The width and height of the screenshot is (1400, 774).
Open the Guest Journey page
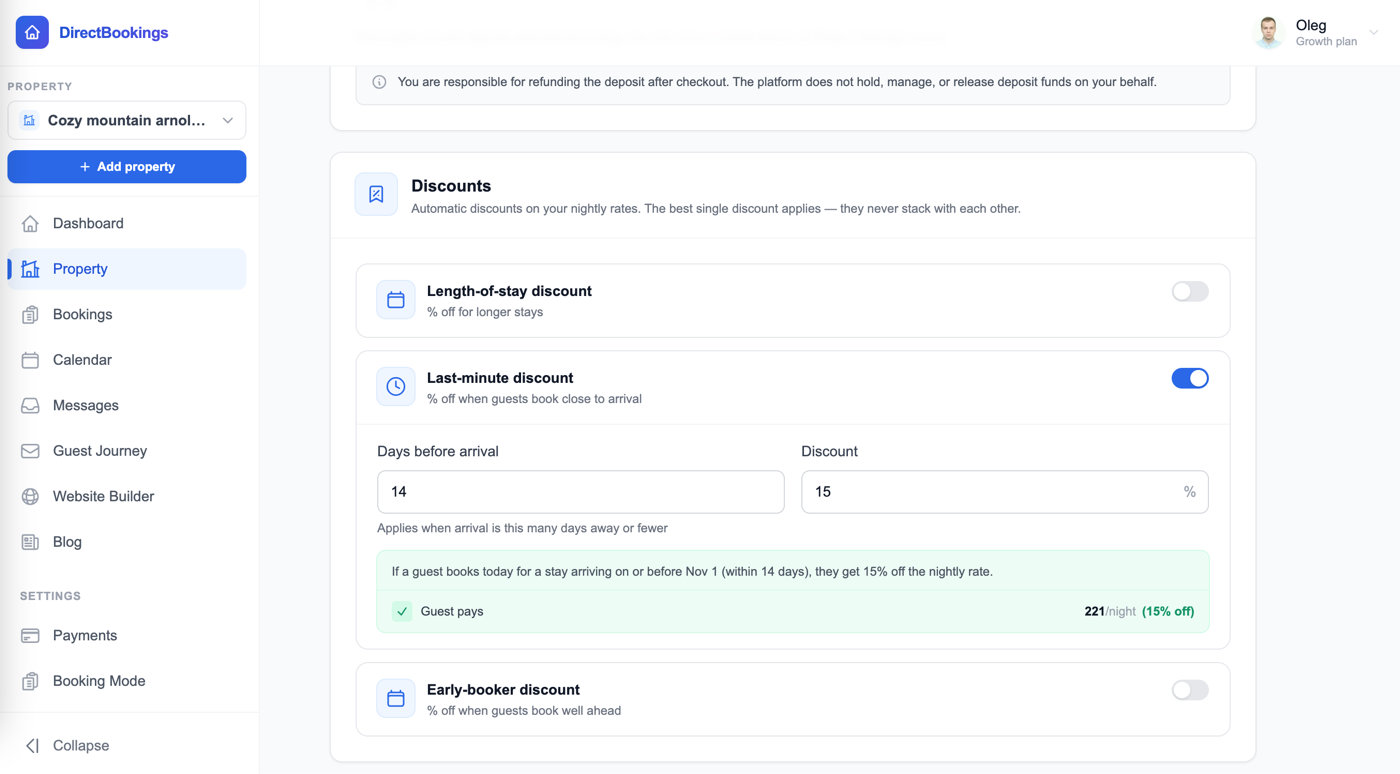[127, 451]
